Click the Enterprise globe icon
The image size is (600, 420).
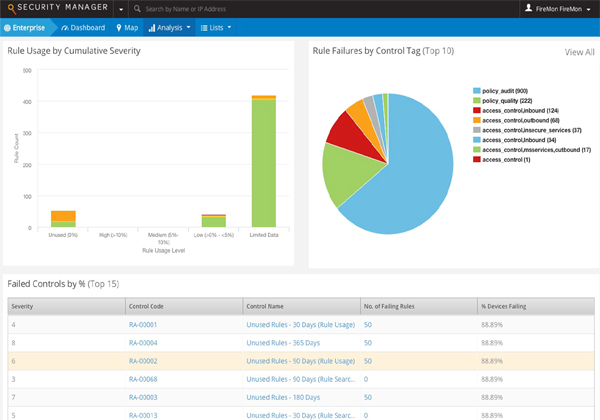[x=8, y=27]
